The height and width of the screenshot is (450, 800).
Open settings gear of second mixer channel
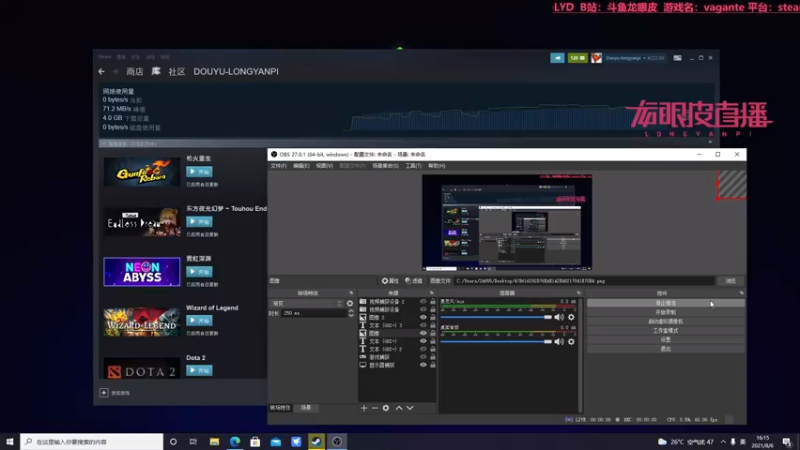click(571, 341)
